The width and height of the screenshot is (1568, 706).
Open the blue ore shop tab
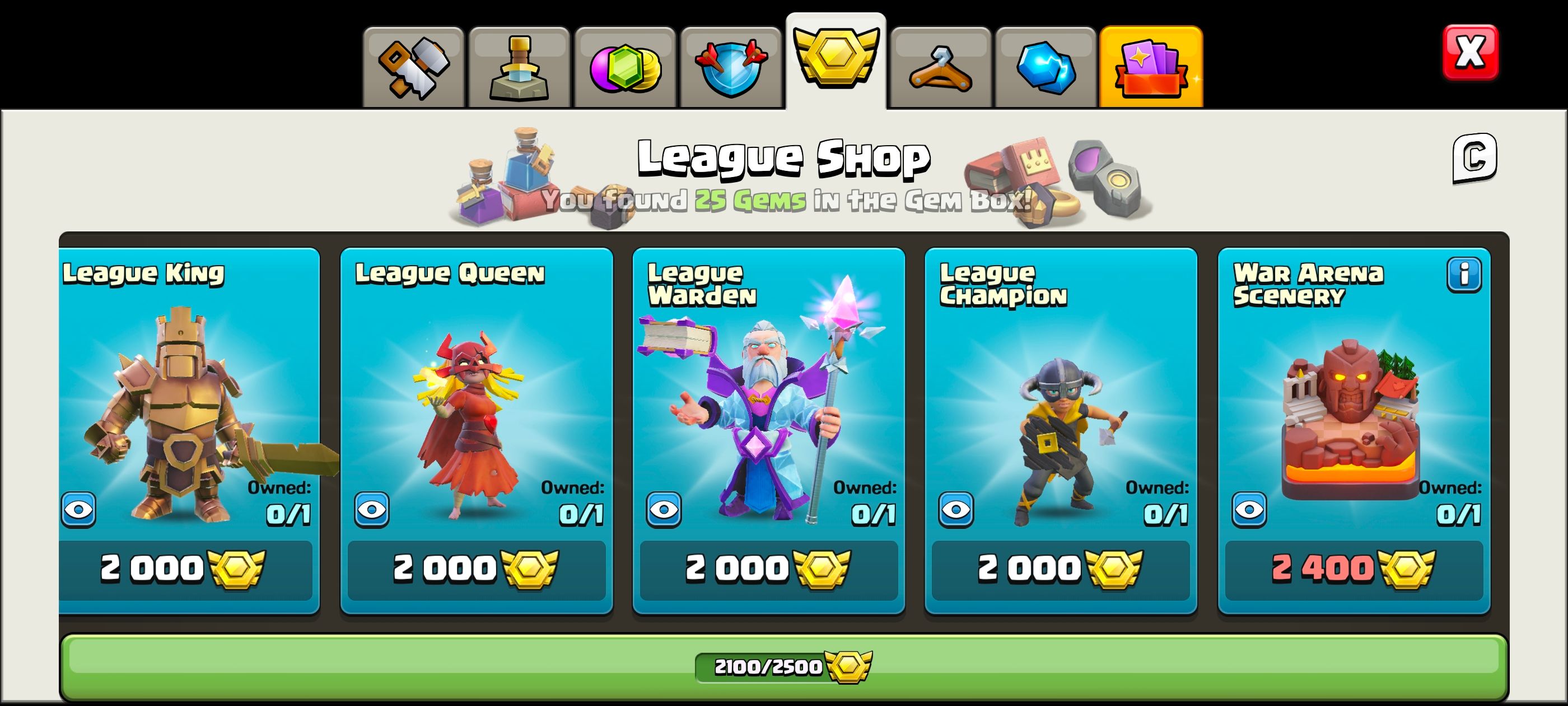1046,68
